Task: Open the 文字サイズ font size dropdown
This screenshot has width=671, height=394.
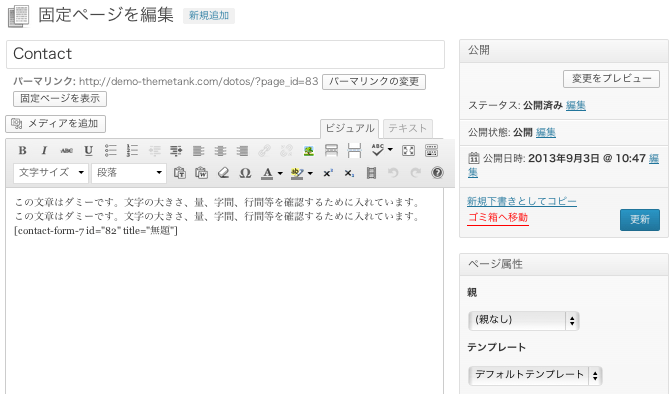Action: tap(51, 173)
